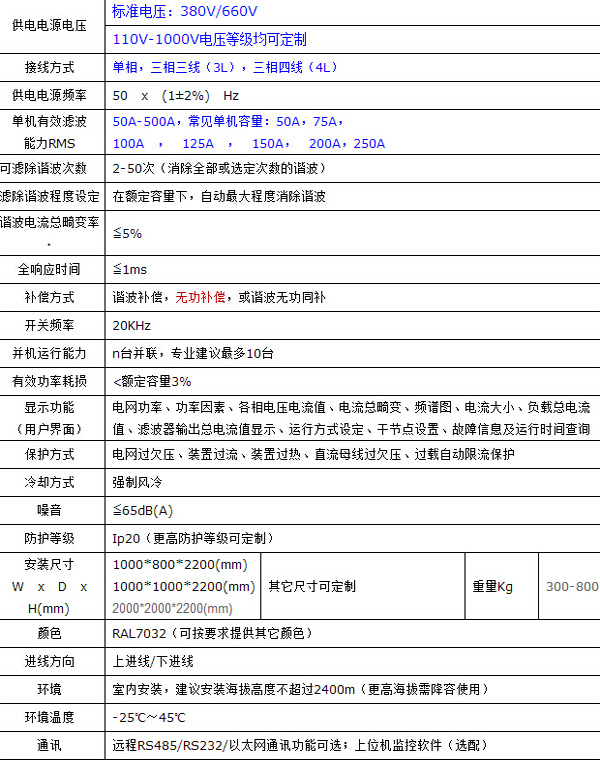
Task: Click the '补偿方式' label
Action: pyautogui.click(x=49, y=297)
